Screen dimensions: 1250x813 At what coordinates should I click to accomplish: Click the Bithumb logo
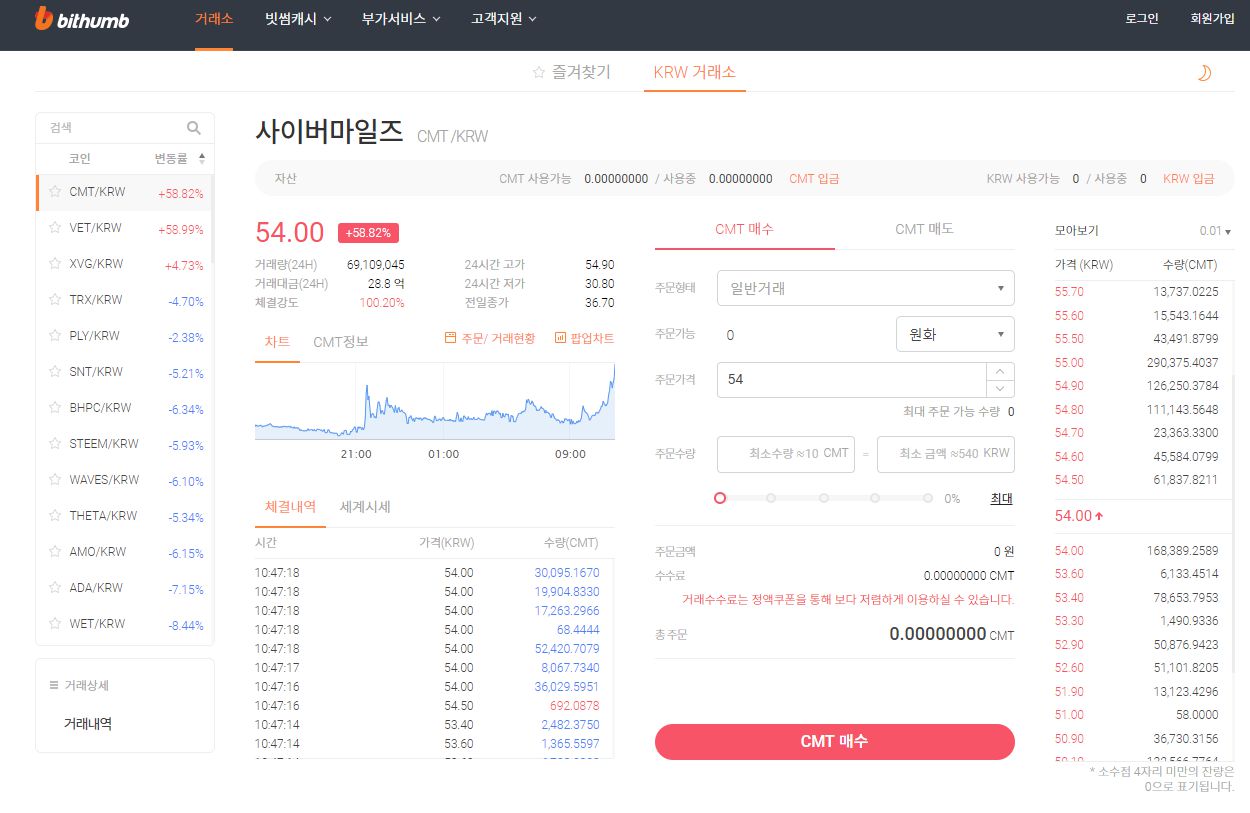pyautogui.click(x=82, y=19)
